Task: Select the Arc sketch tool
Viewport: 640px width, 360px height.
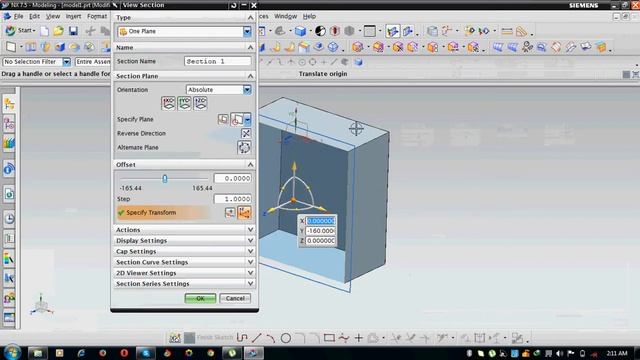Action: click(271, 338)
